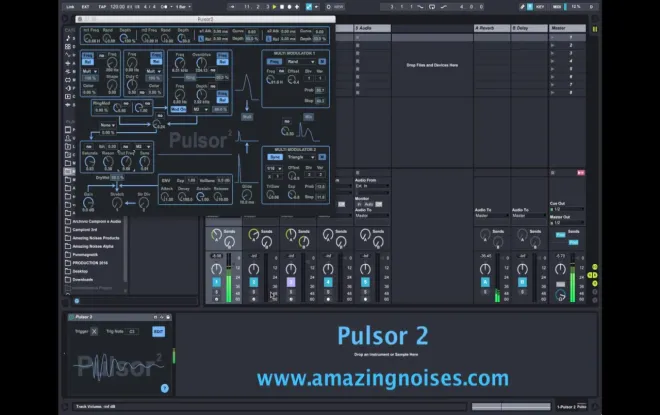Open the Amazing Noises Products folder
This screenshot has width=660, height=415.
tap(96, 238)
